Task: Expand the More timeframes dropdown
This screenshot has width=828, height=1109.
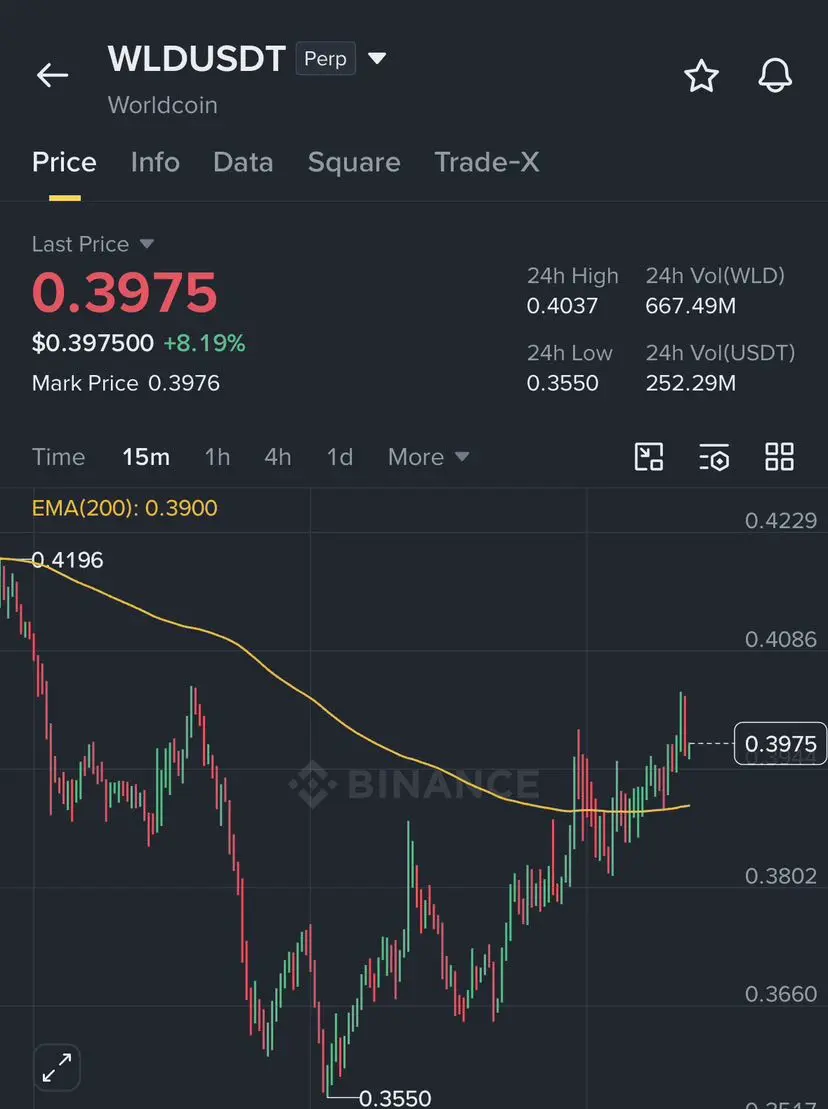Action: (428, 457)
